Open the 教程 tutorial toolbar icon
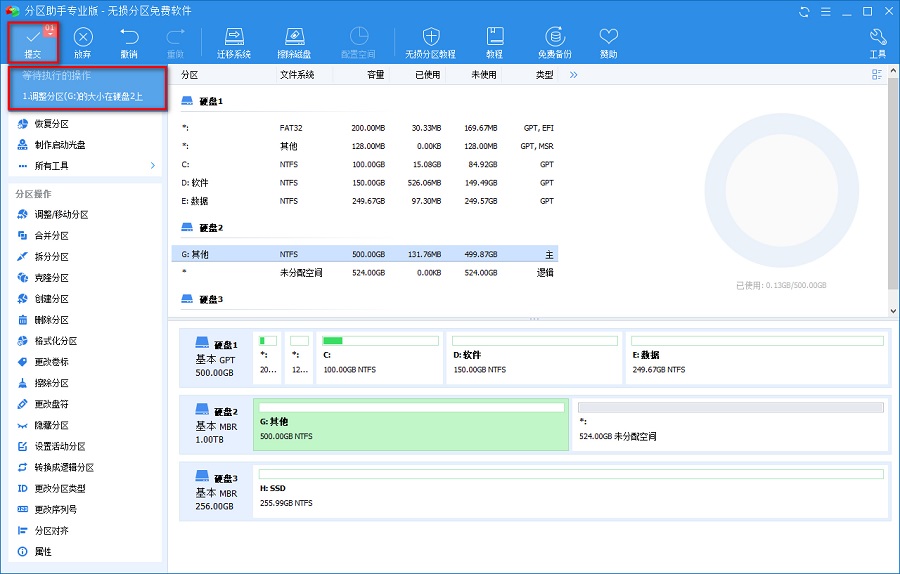Image resolution: width=900 pixels, height=574 pixels. [494, 41]
